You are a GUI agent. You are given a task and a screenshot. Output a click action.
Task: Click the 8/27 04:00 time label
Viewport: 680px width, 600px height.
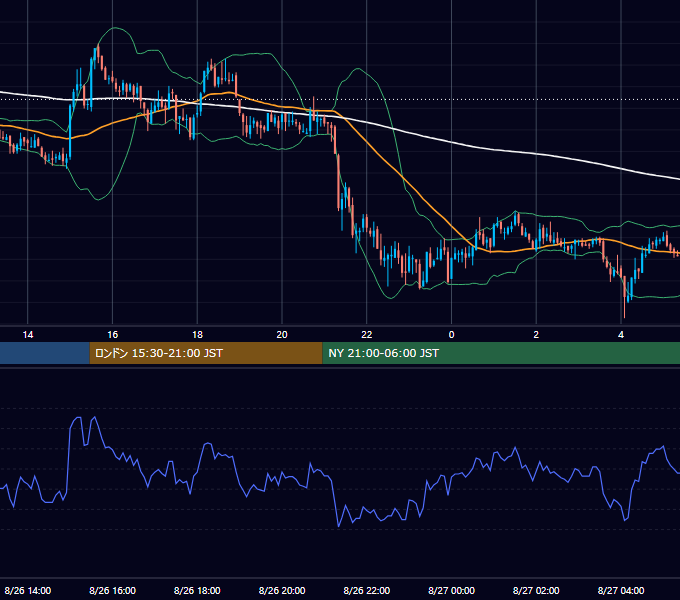pyautogui.click(x=621, y=590)
